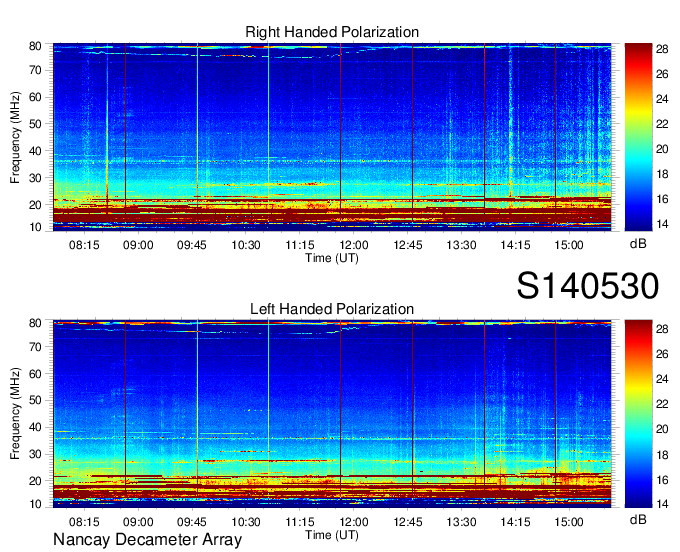Click "Time (UT)" axis label of Left Handed plot
The image size is (680, 552).
coord(332,535)
